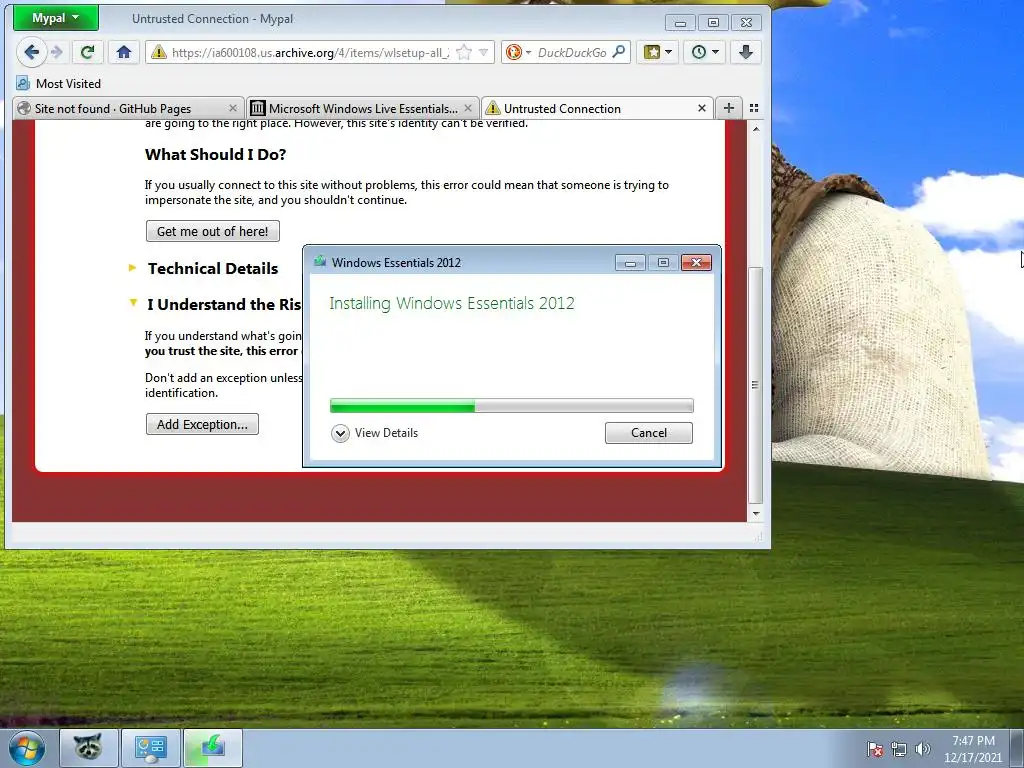The image size is (1024, 768).
Task: Open the Windows Start menu orb
Action: [x=27, y=748]
